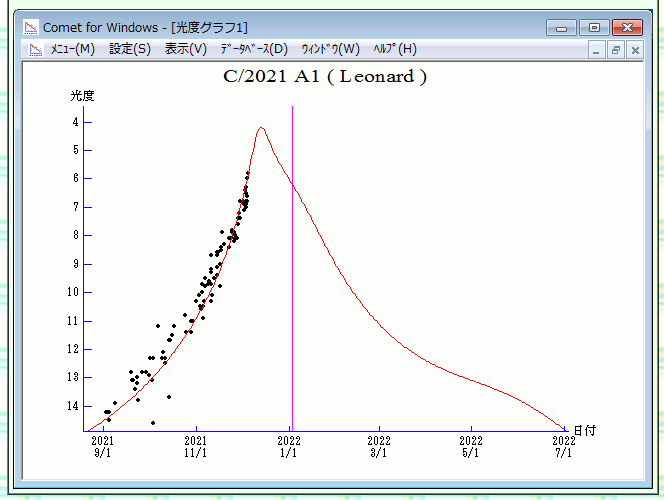Viewport: 664px width, 500px height.
Task: Close the Comet for Windows application
Action: coord(627,27)
